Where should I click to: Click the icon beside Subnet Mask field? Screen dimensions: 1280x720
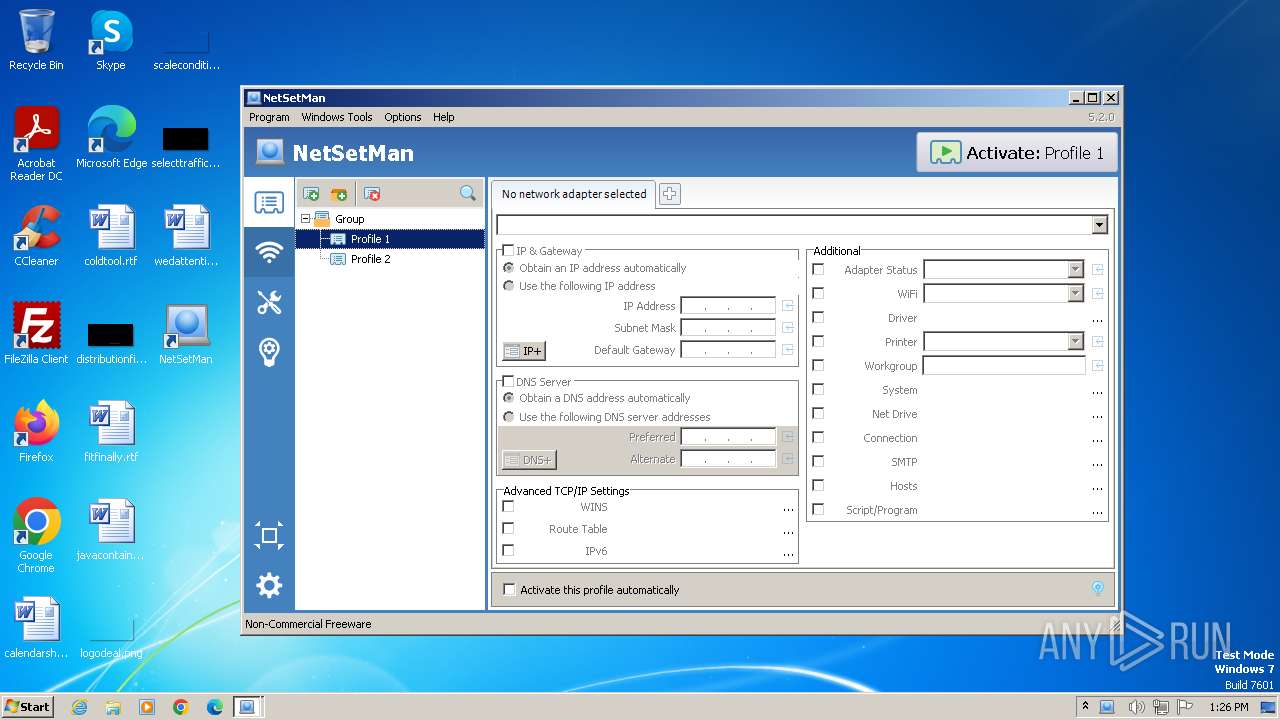788,328
